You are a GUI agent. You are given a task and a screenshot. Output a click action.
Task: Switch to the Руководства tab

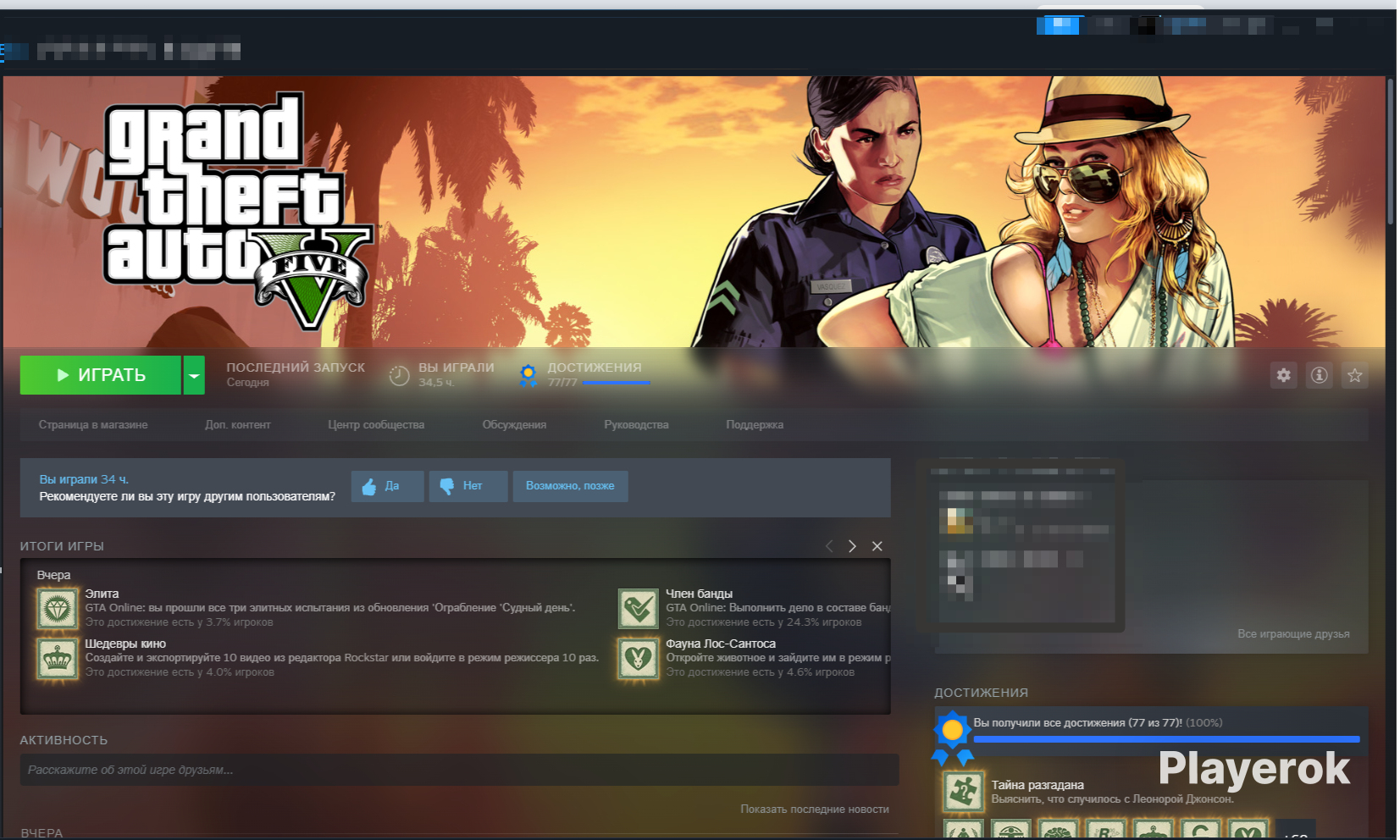(636, 425)
